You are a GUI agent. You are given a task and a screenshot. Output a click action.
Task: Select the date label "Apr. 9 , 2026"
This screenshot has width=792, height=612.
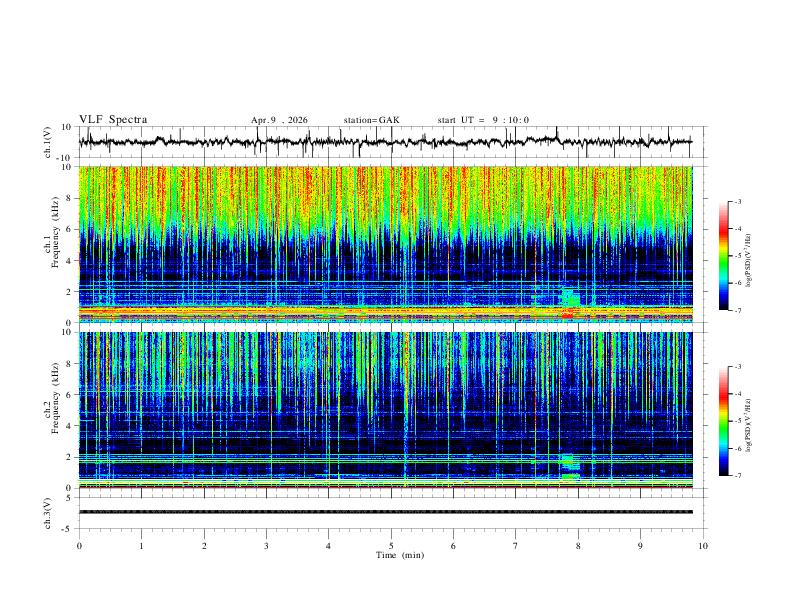tap(279, 120)
